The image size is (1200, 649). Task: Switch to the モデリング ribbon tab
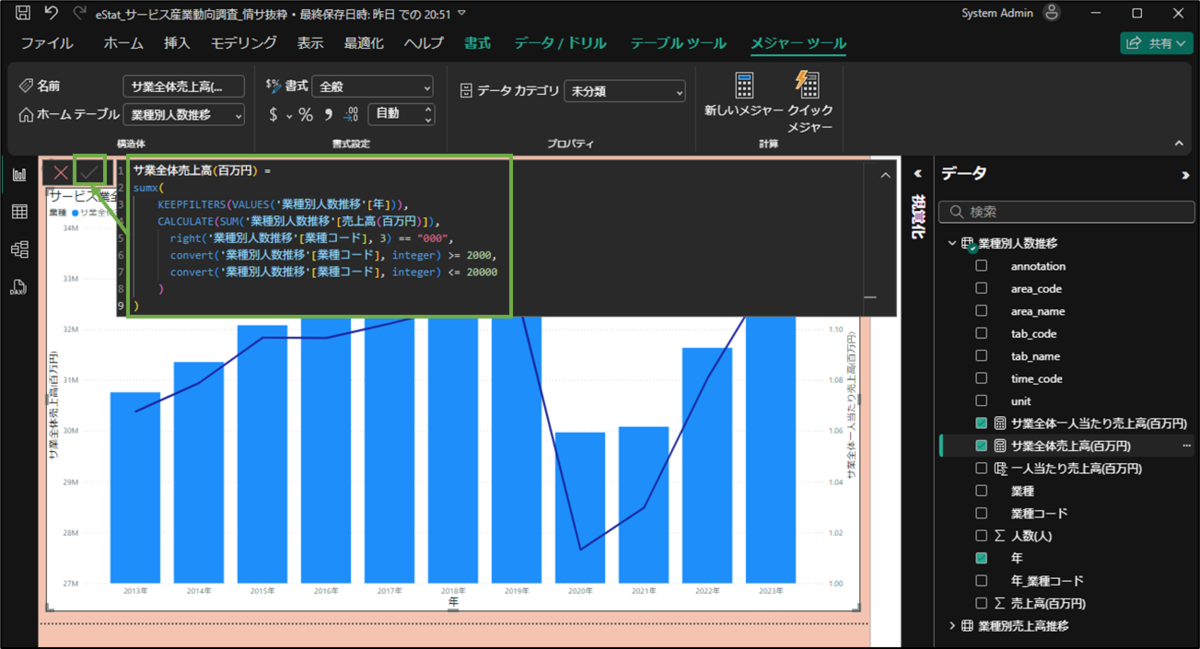[244, 43]
